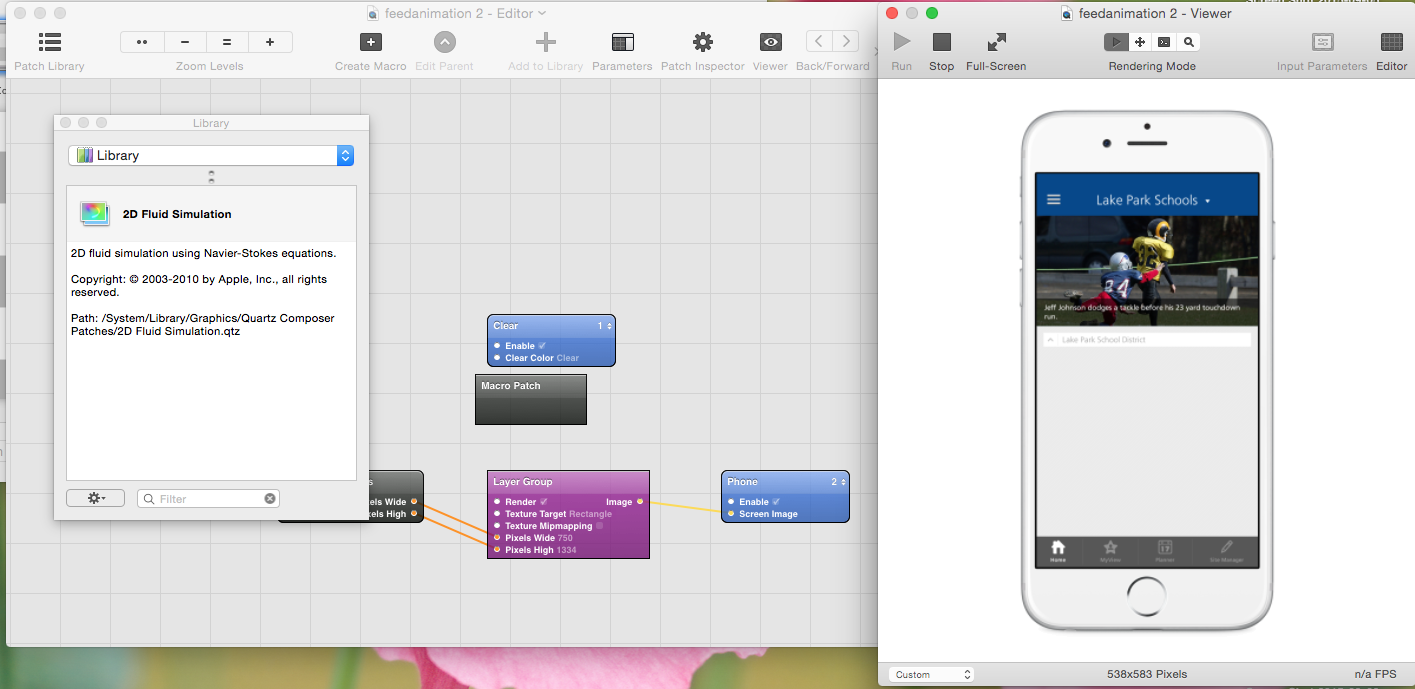Select the magnifier Rendering Mode segment
Screen dimensions: 1415x689
point(1188,42)
